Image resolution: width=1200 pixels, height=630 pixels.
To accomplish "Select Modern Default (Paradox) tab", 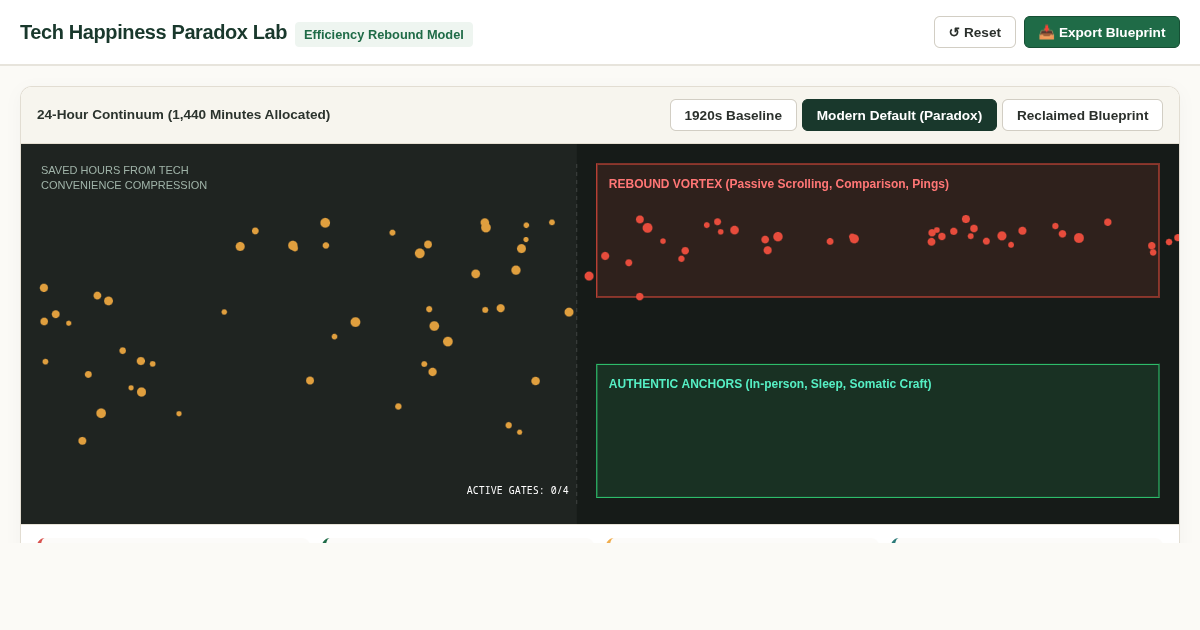I will 899,115.
